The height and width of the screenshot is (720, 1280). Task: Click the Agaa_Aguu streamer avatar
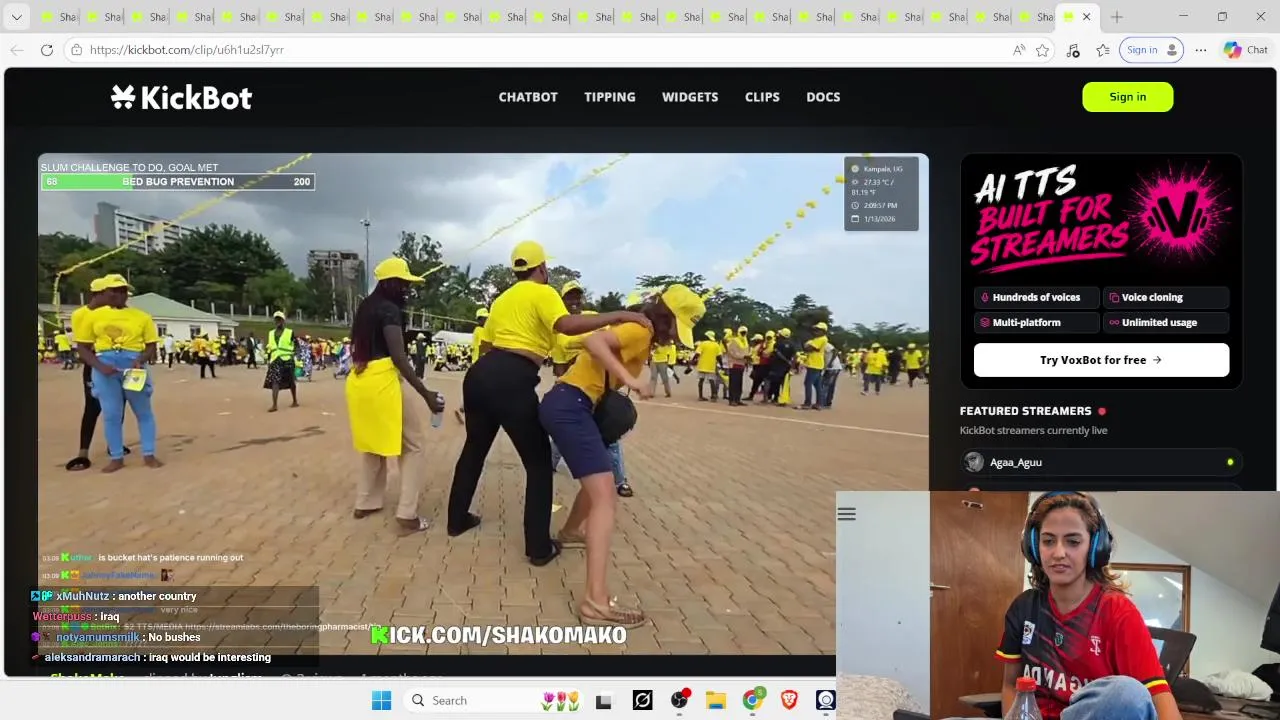point(974,462)
